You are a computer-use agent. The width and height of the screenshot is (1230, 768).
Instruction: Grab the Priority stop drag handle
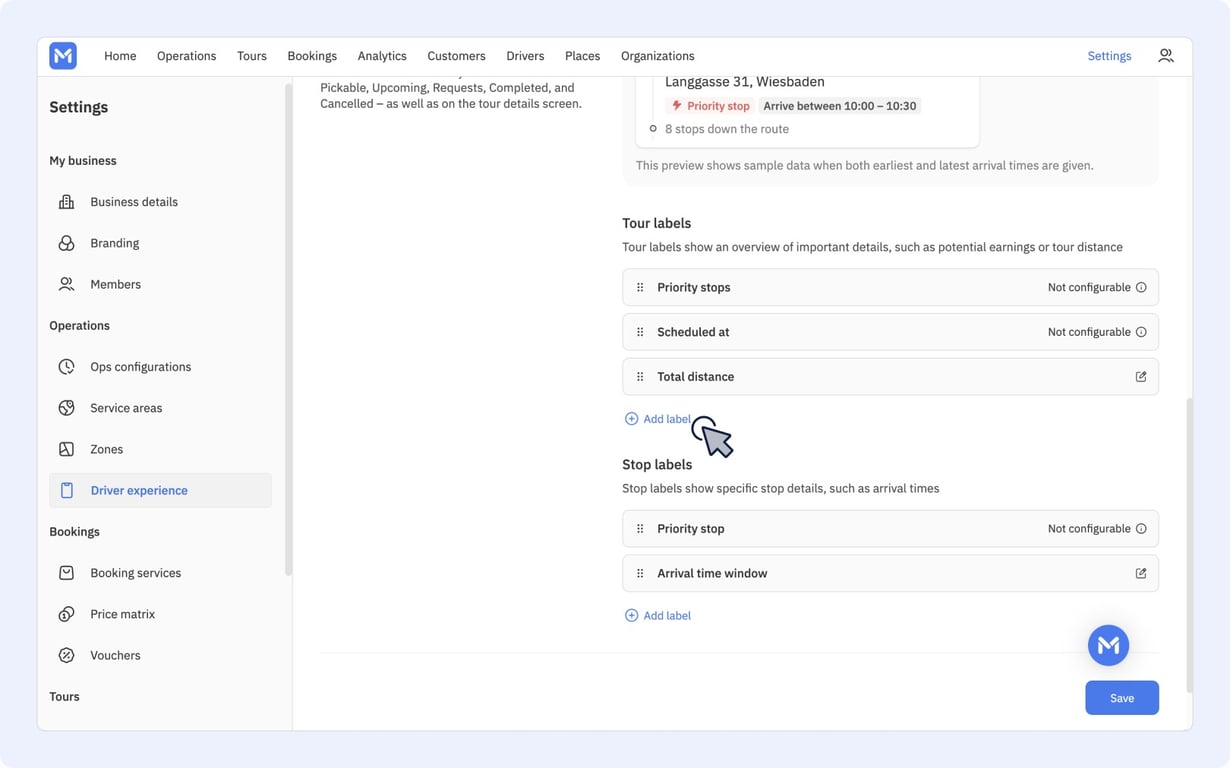pos(640,529)
